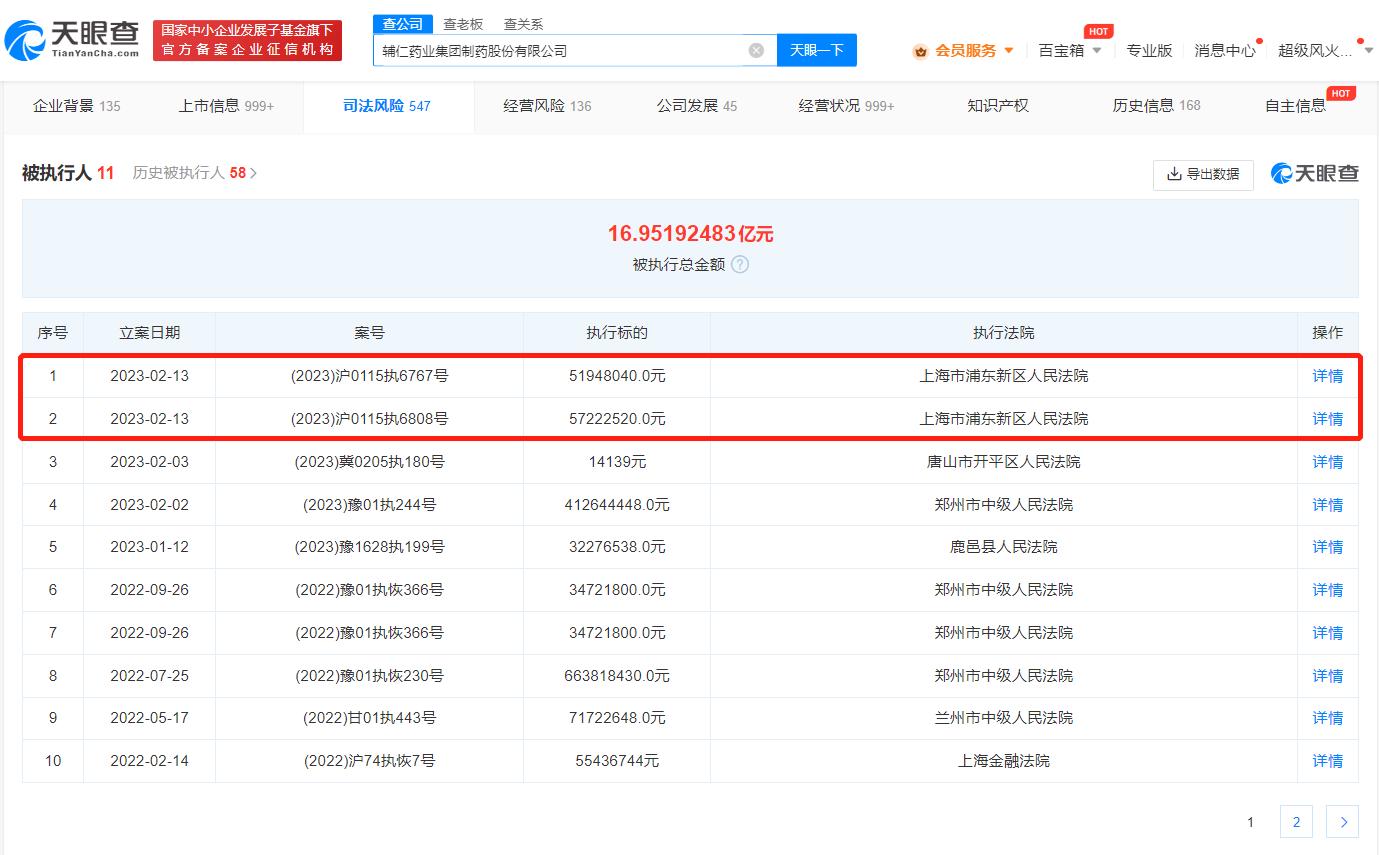This screenshot has height=855, width=1379.
Task: Select the 查公司 search tab
Action: (403, 24)
